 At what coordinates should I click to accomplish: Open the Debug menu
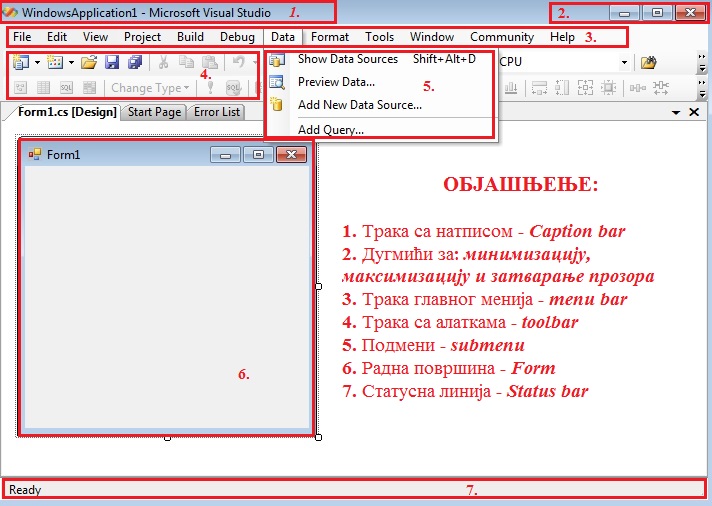point(237,37)
